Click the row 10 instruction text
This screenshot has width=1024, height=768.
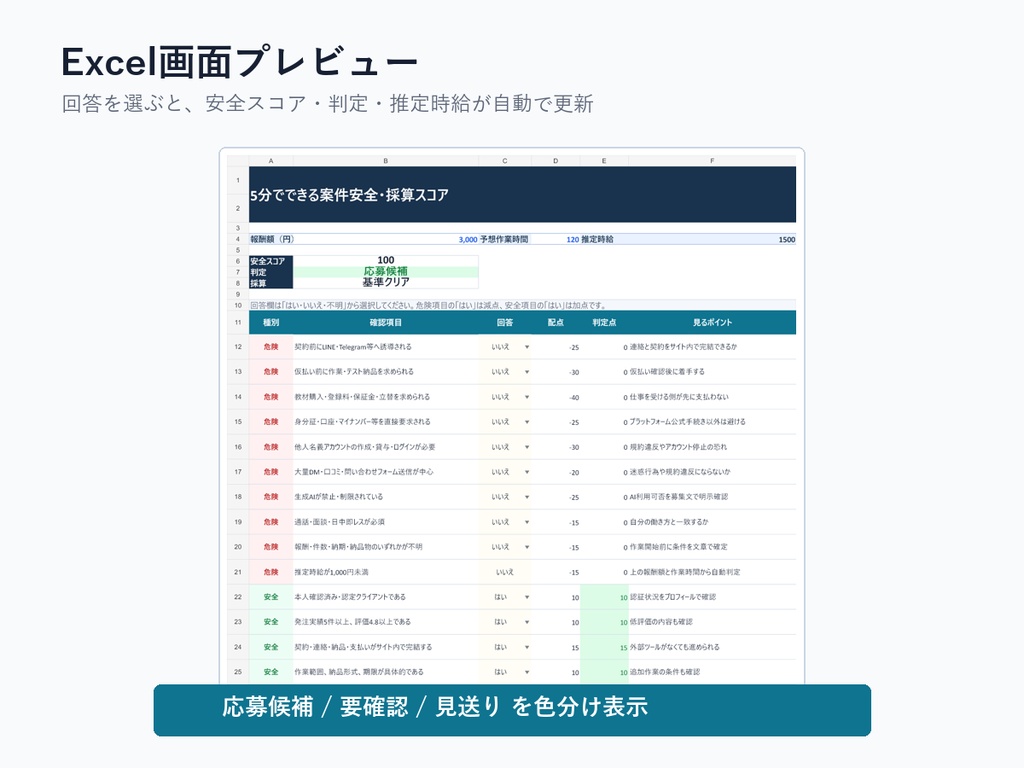(428, 305)
